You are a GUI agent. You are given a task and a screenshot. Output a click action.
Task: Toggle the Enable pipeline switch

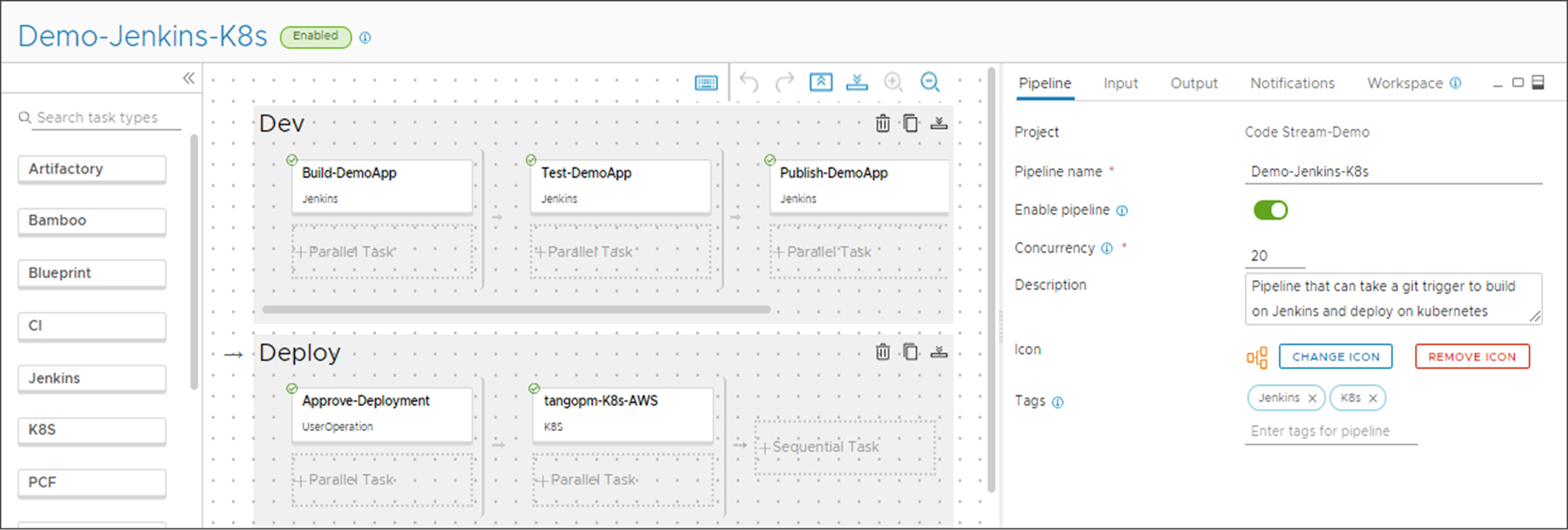(x=1270, y=210)
